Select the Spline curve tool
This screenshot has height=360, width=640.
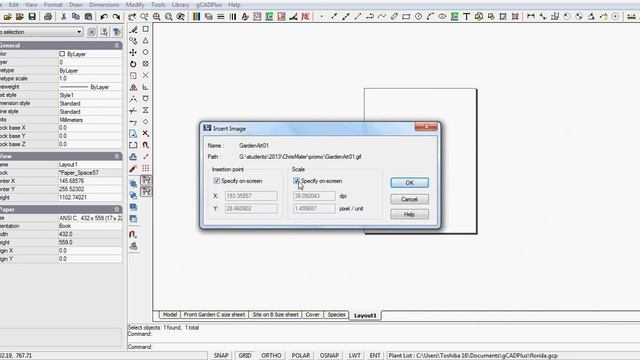pyautogui.click(x=382, y=17)
